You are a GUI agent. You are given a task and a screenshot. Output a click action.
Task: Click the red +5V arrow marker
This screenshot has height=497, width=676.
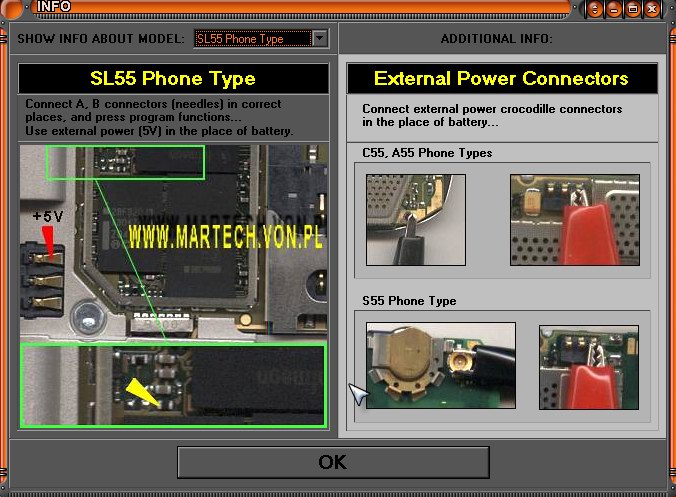click(x=47, y=236)
